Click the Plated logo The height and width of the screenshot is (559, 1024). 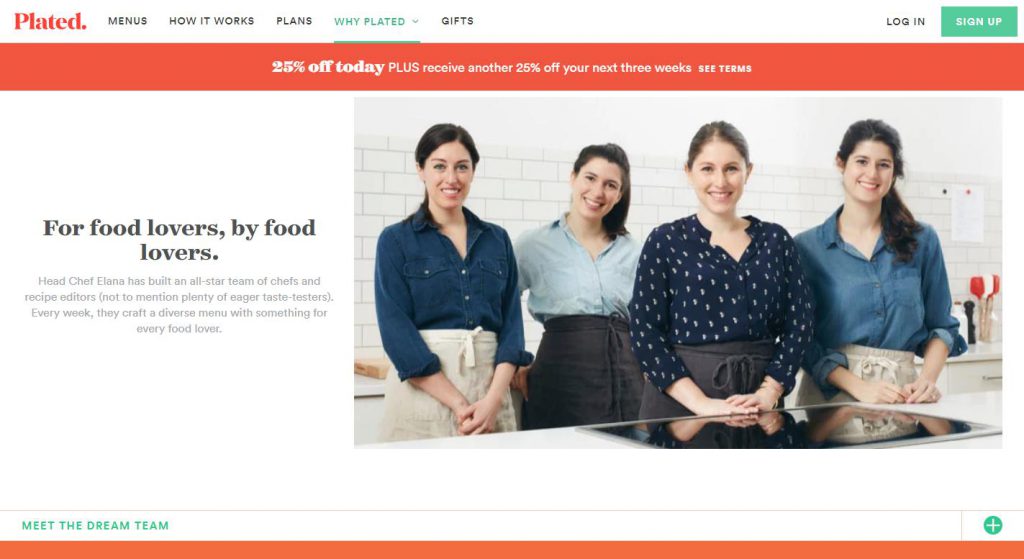(x=50, y=21)
